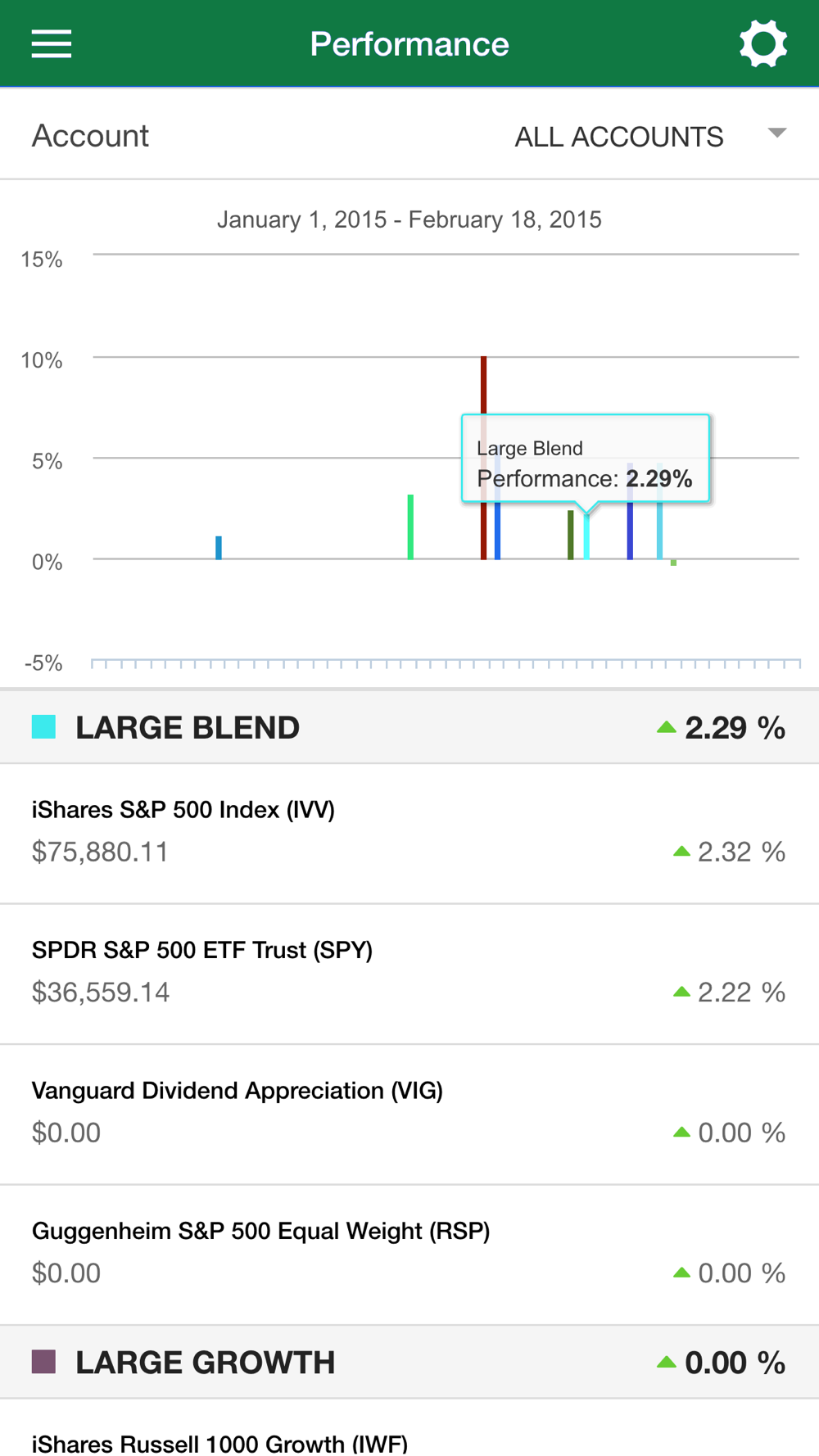Tap the green arrow beside IVV's 2.32 %
The height and width of the screenshot is (1456, 819).
681,852
